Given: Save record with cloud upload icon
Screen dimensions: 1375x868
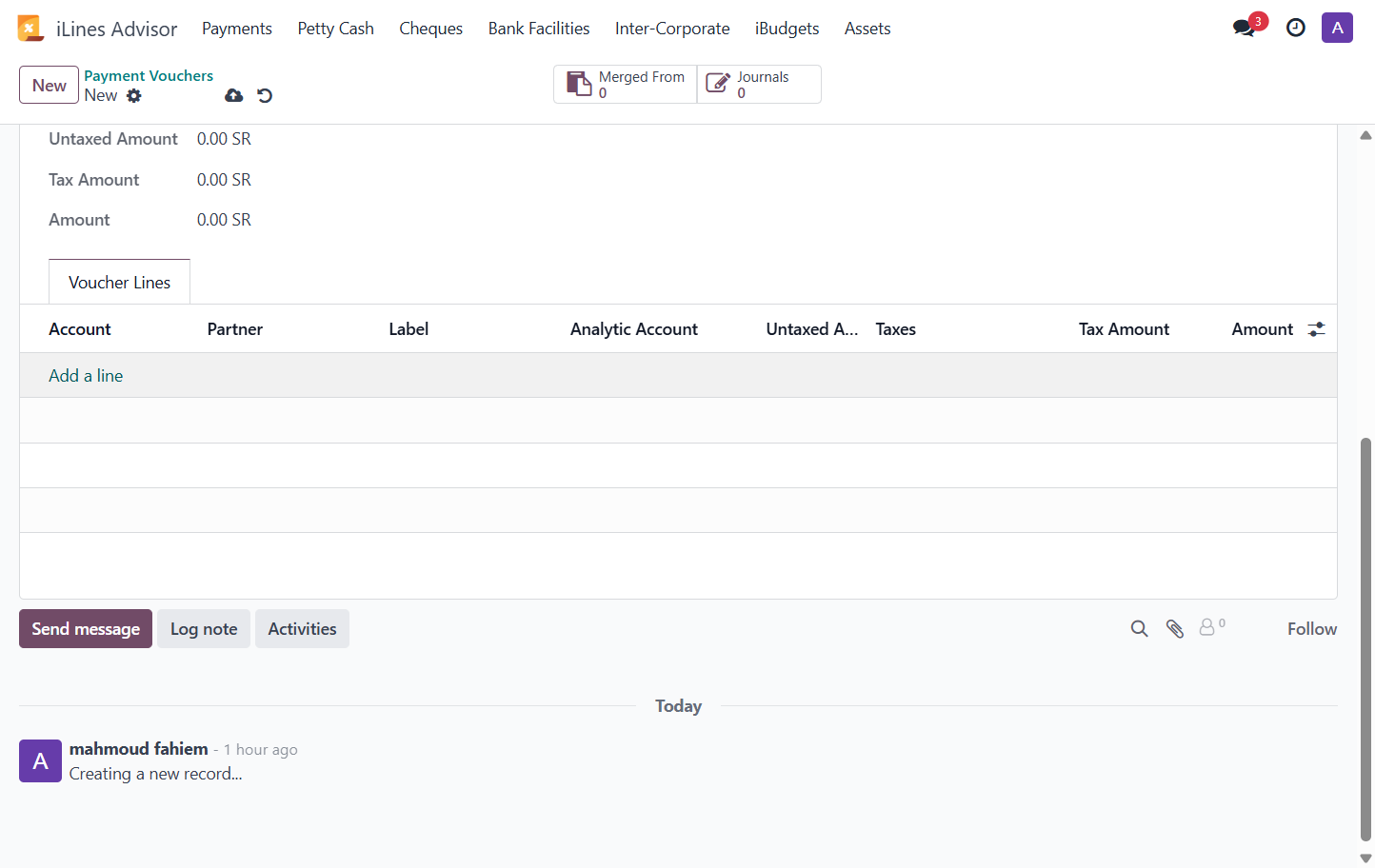Looking at the screenshot, I should point(233,95).
